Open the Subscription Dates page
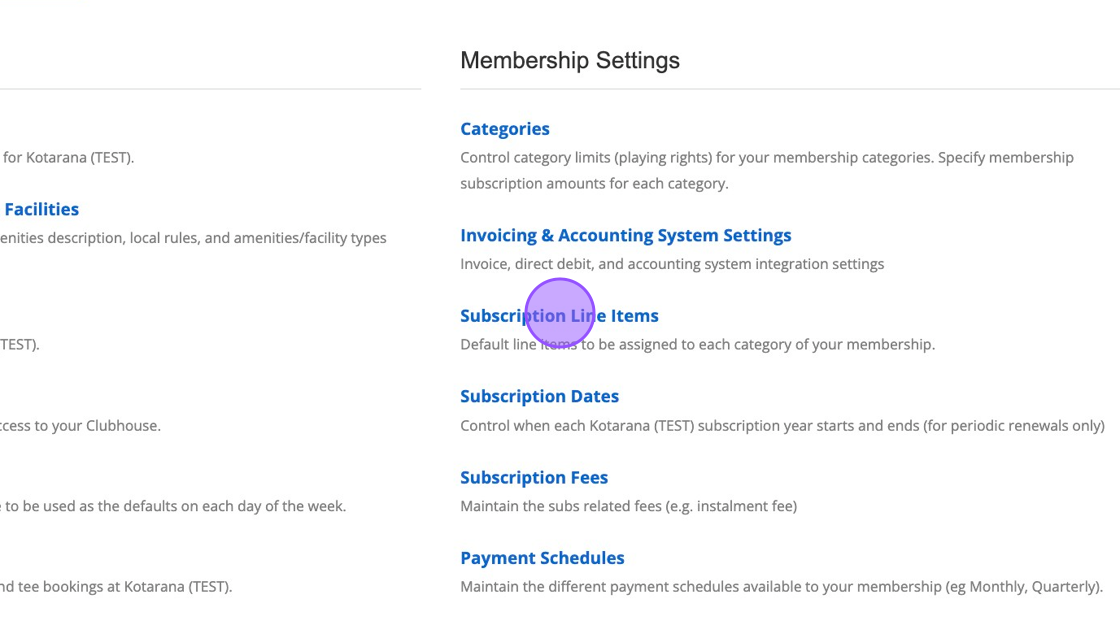This screenshot has width=1120, height=625. pos(539,397)
